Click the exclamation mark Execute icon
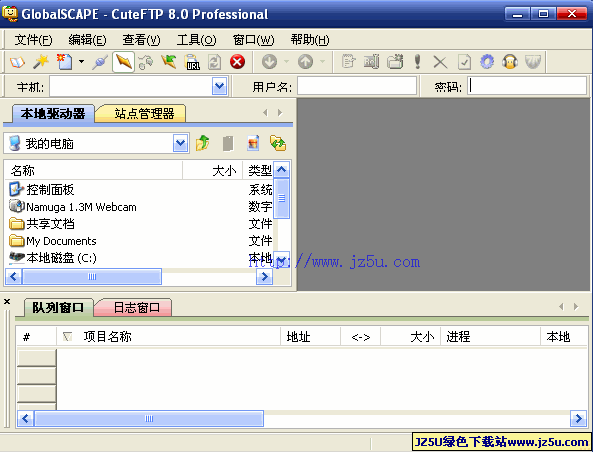593x452 pixels. click(x=418, y=62)
